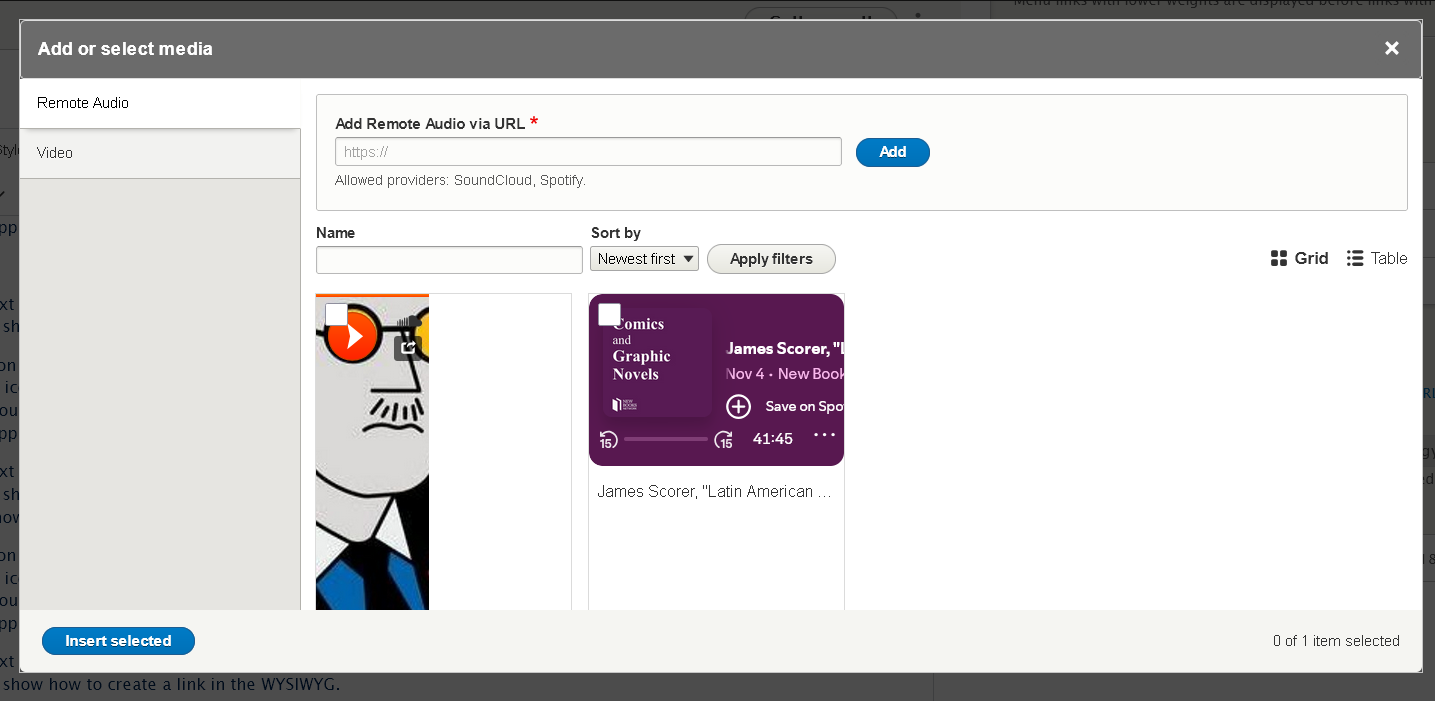Viewport: 1435px width, 701px height.
Task: Switch to the Video media tab
Action: (x=160, y=153)
